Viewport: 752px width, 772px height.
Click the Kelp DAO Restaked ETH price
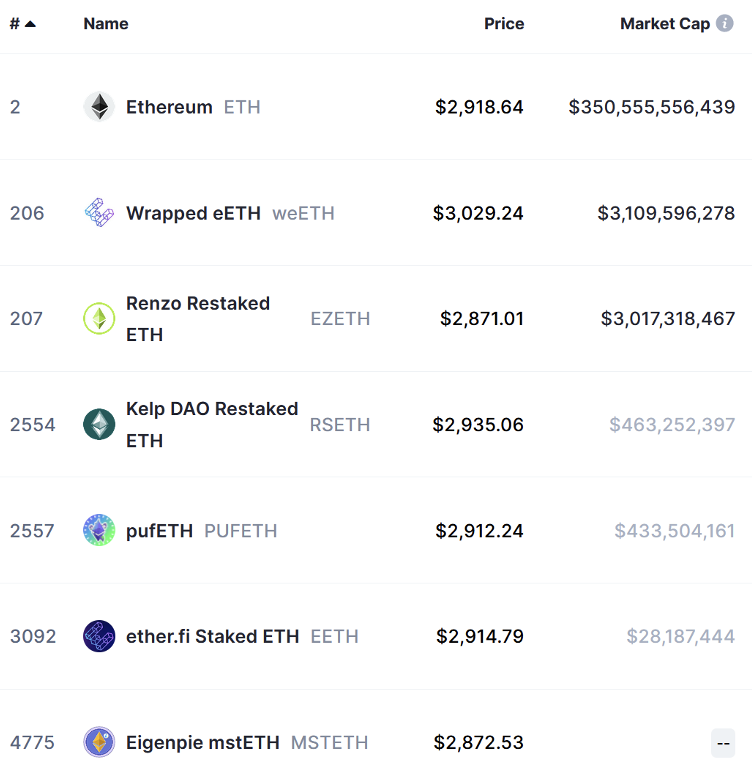[478, 425]
